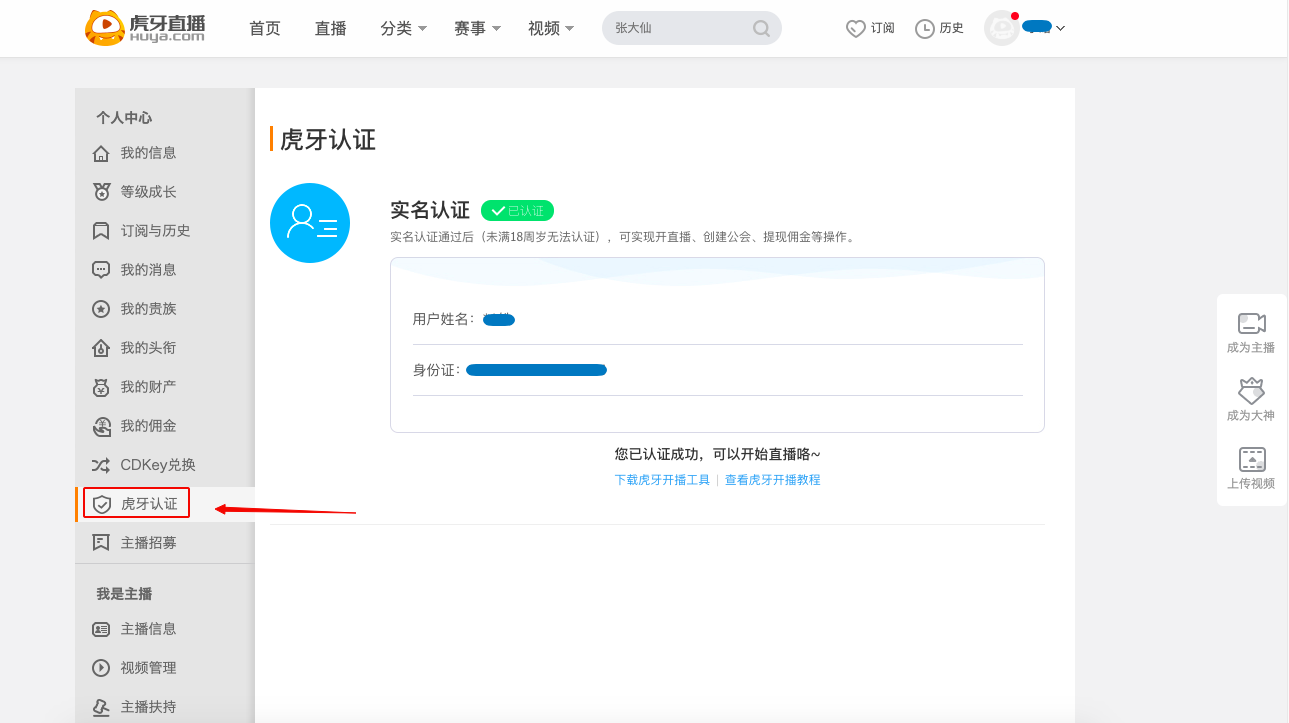
Task: Click the CDKey兑换 shuffle icon
Action: point(101,465)
